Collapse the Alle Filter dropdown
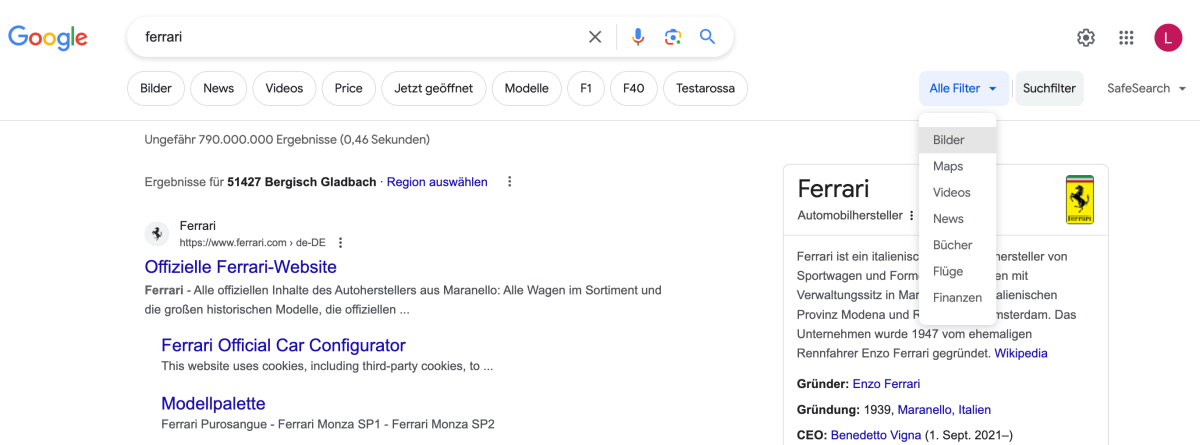This screenshot has height=445, width=1200. click(964, 88)
